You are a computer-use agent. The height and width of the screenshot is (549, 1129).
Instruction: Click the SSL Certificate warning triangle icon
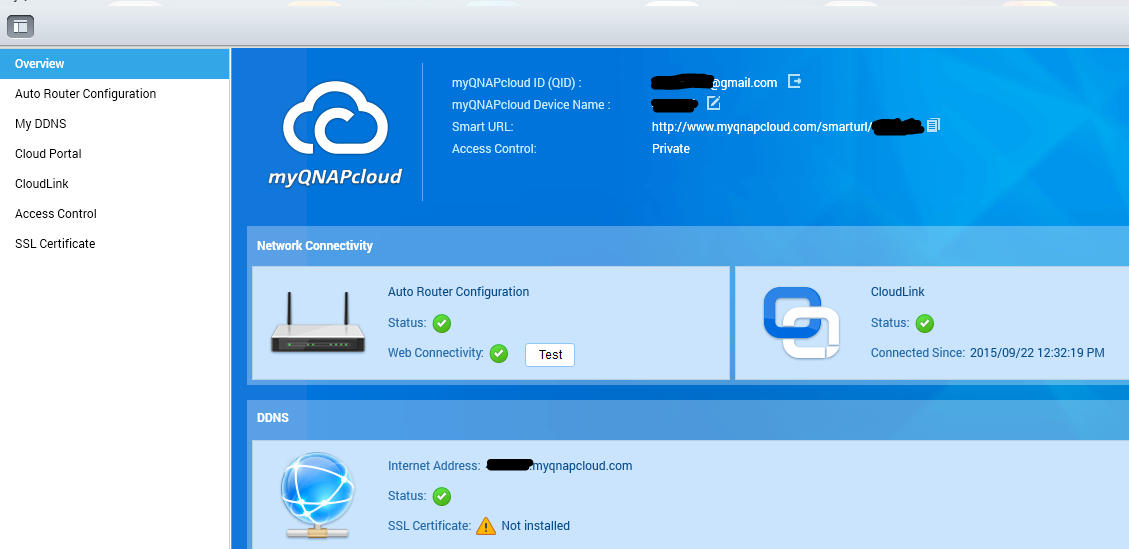tap(485, 525)
